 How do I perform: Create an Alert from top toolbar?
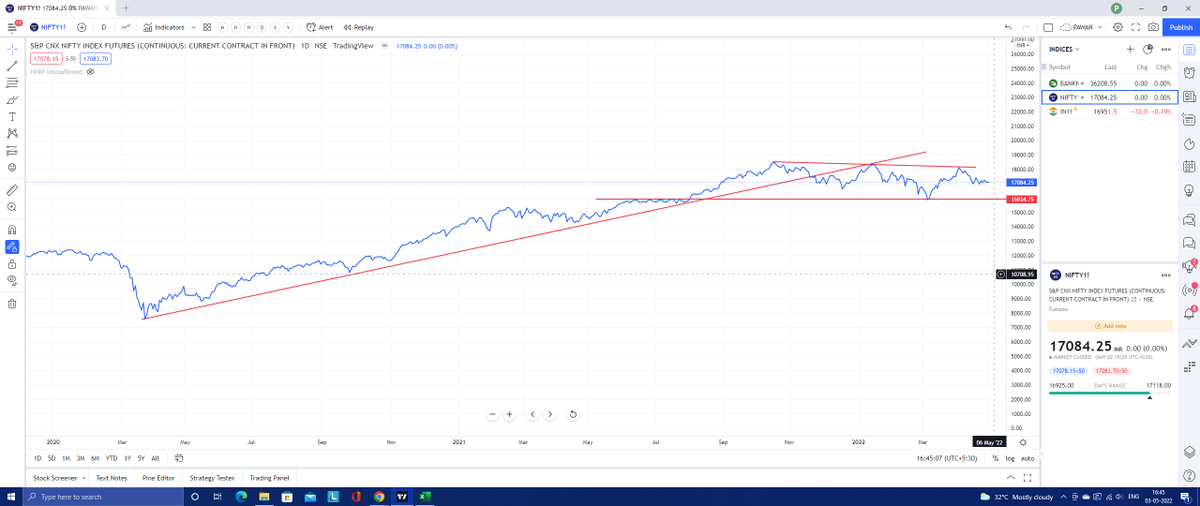tap(320, 27)
